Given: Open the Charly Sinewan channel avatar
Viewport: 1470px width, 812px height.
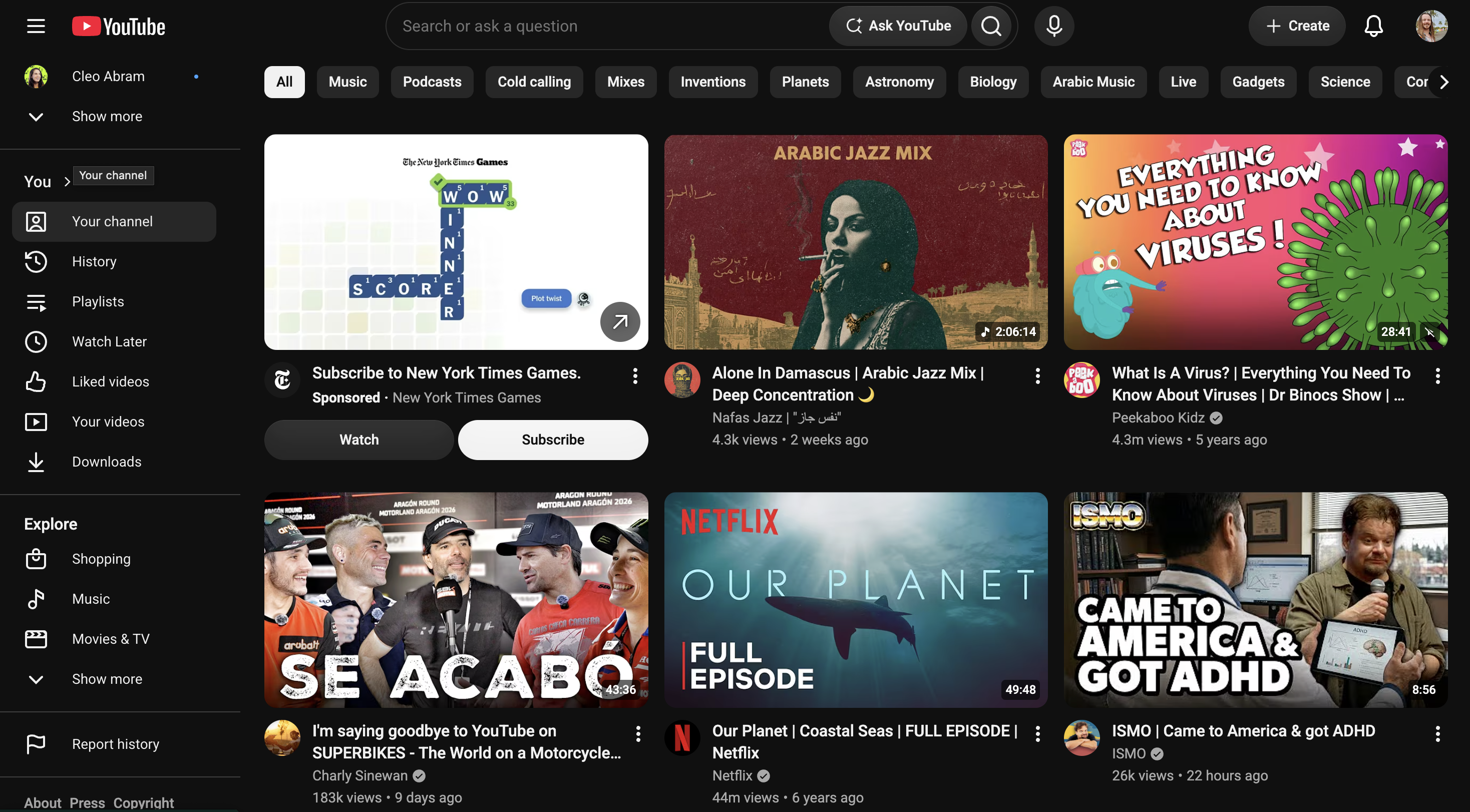Looking at the screenshot, I should click(x=282, y=738).
